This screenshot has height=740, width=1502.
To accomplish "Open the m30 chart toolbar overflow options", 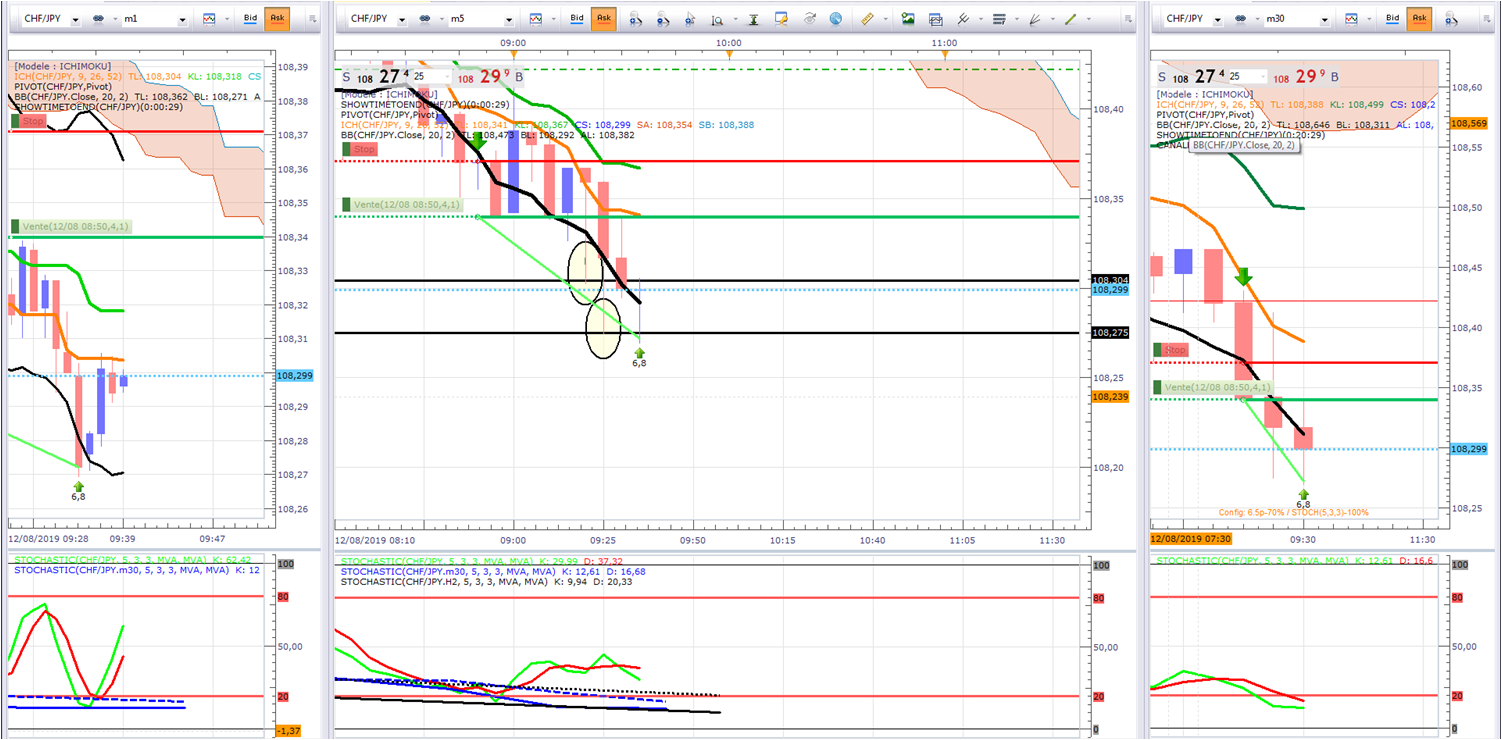I will (x=1486, y=19).
